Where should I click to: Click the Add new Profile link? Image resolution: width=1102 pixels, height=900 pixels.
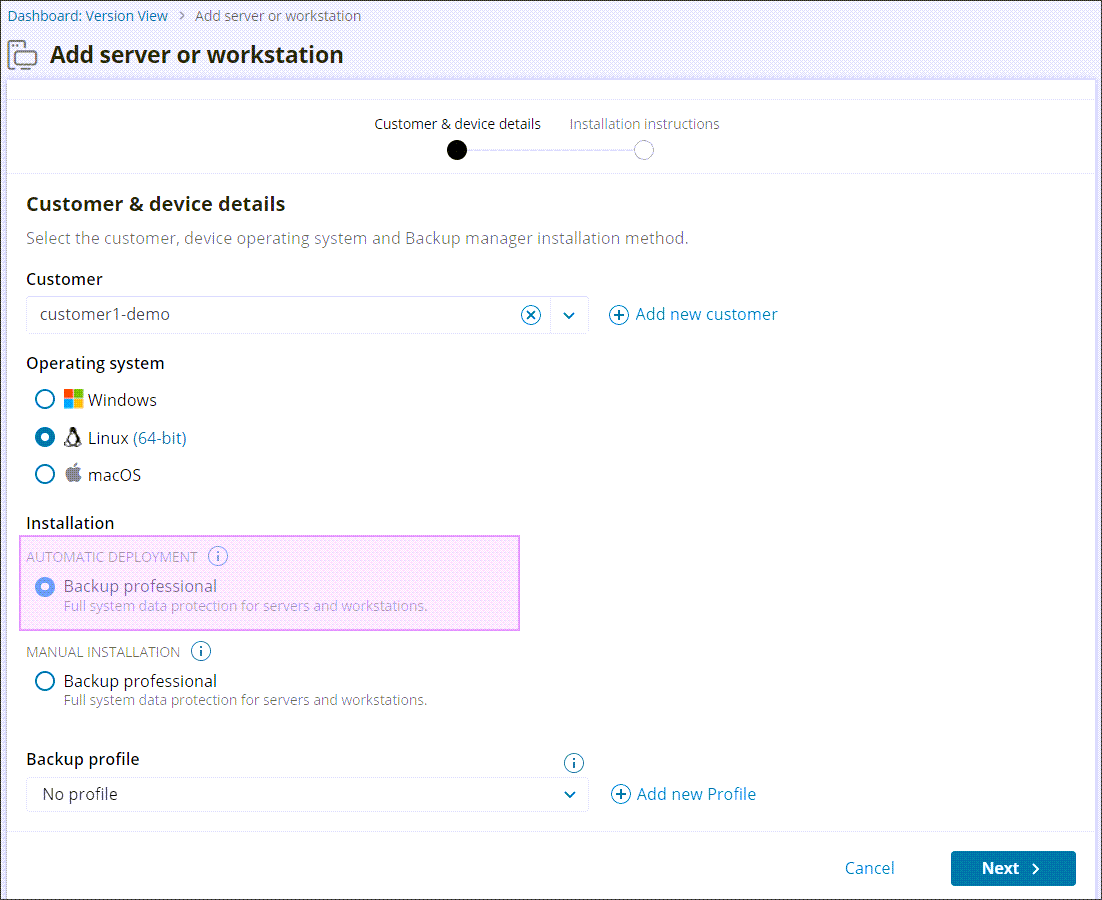pyautogui.click(x=696, y=794)
